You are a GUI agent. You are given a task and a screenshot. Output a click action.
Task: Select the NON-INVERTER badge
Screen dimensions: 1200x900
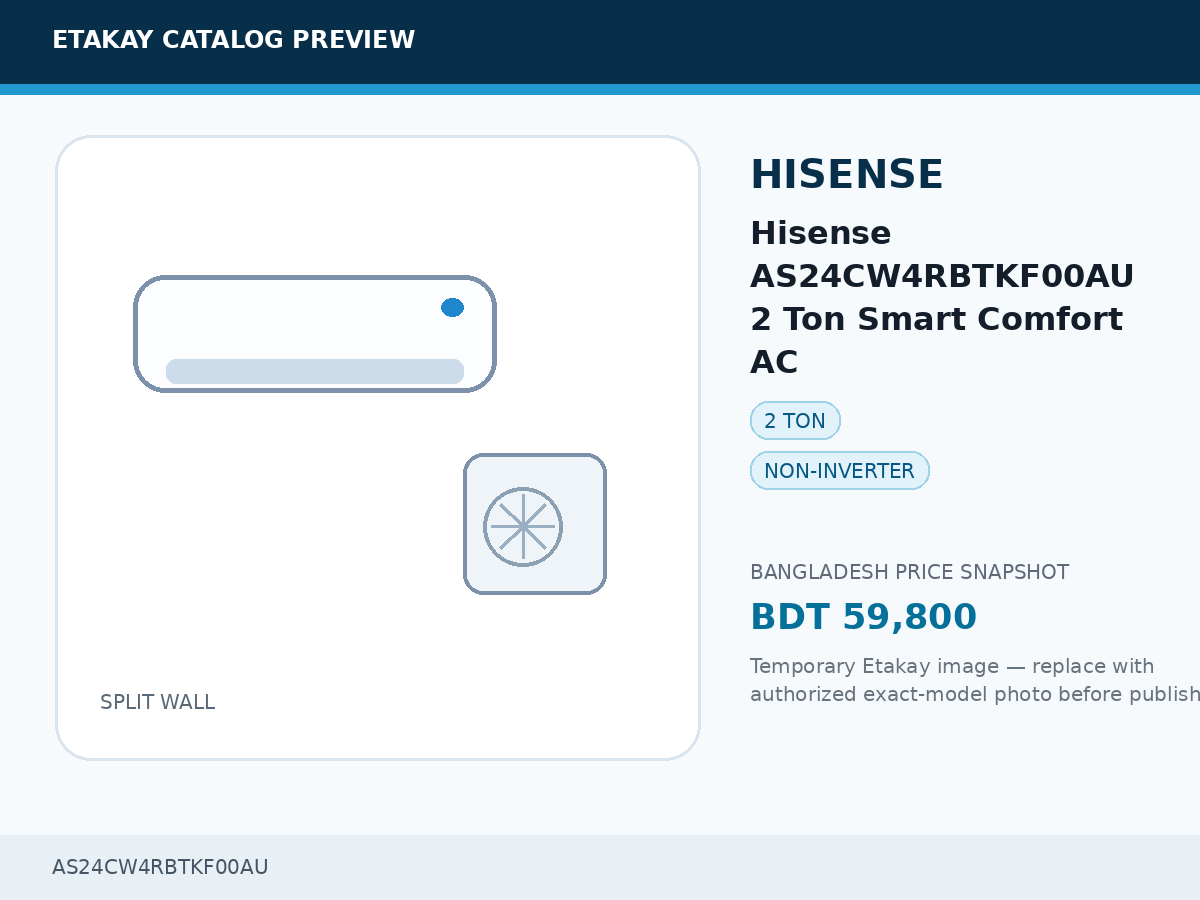pos(840,471)
